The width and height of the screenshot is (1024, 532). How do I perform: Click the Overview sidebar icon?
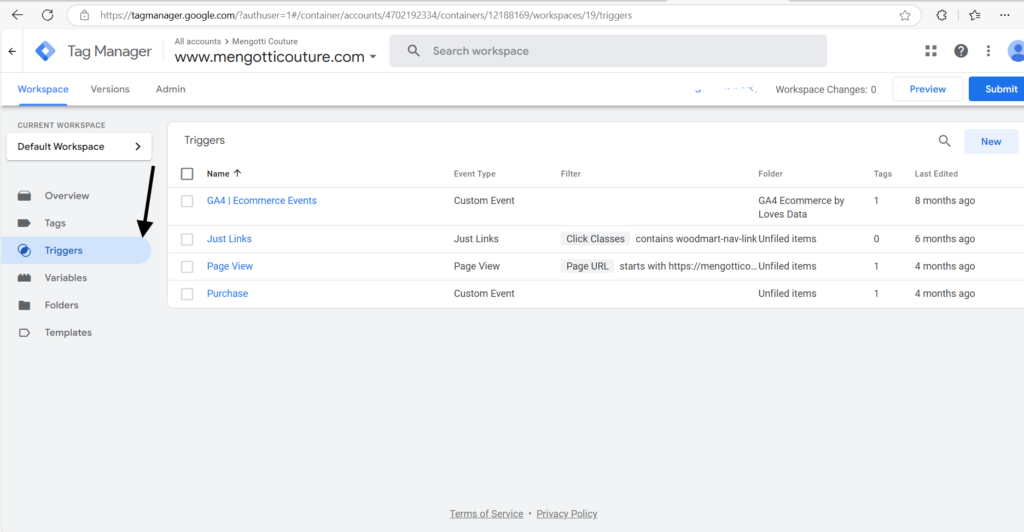[24, 196]
